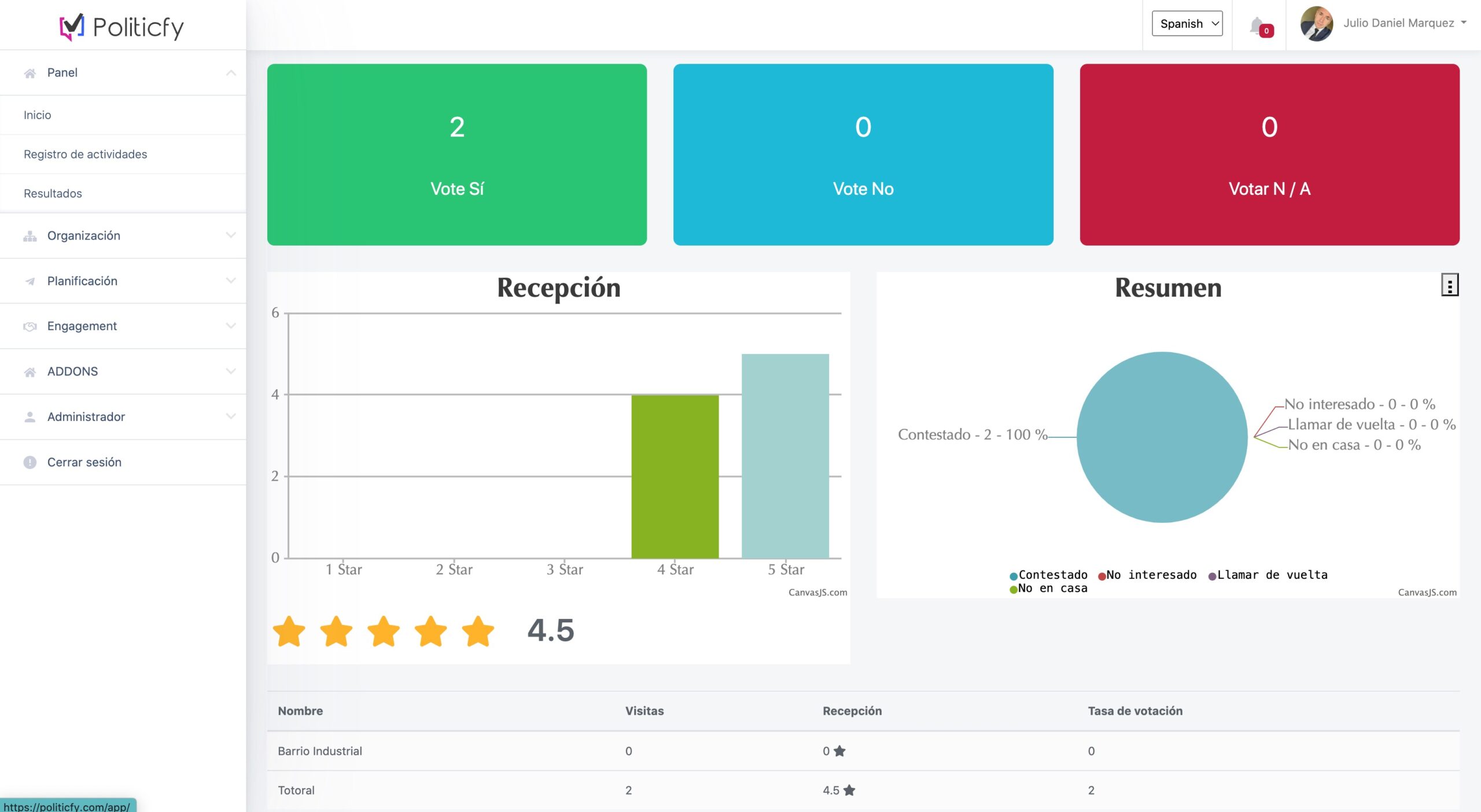
Task: Click the Vote Sí green card
Action: [457, 154]
